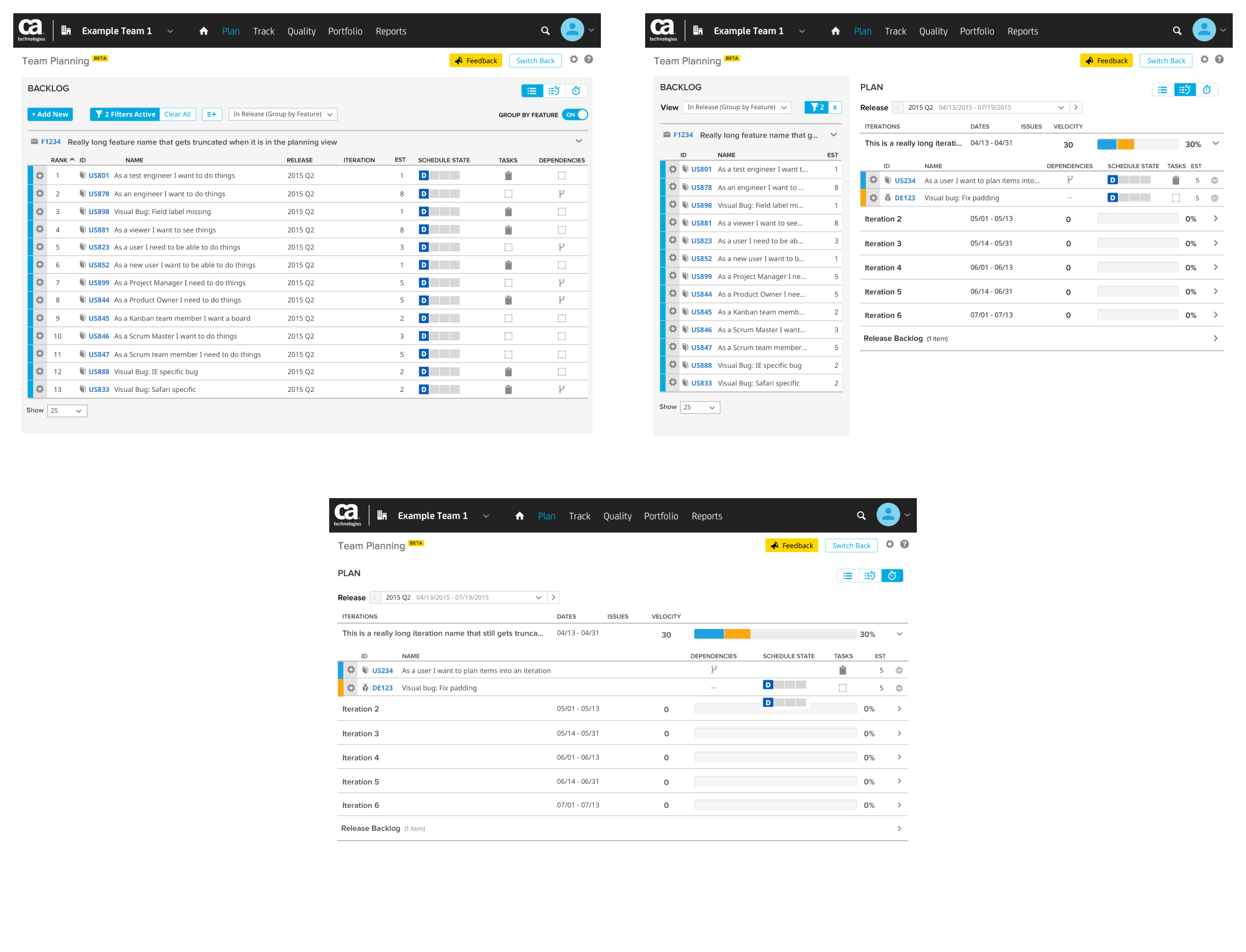Remove DE123 via minus icon in full-width Plan
Image resolution: width=1246 pixels, height=952 pixels.
[x=899, y=688]
